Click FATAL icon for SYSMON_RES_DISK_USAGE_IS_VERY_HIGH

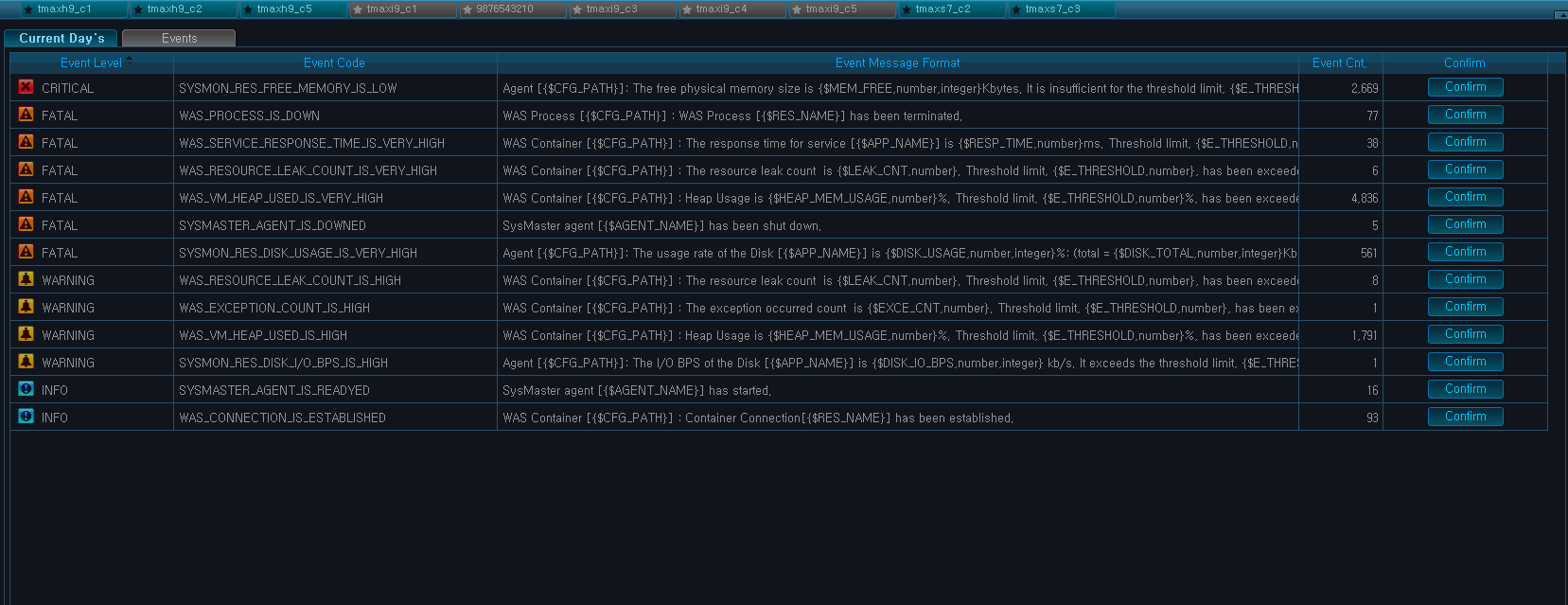(x=26, y=252)
